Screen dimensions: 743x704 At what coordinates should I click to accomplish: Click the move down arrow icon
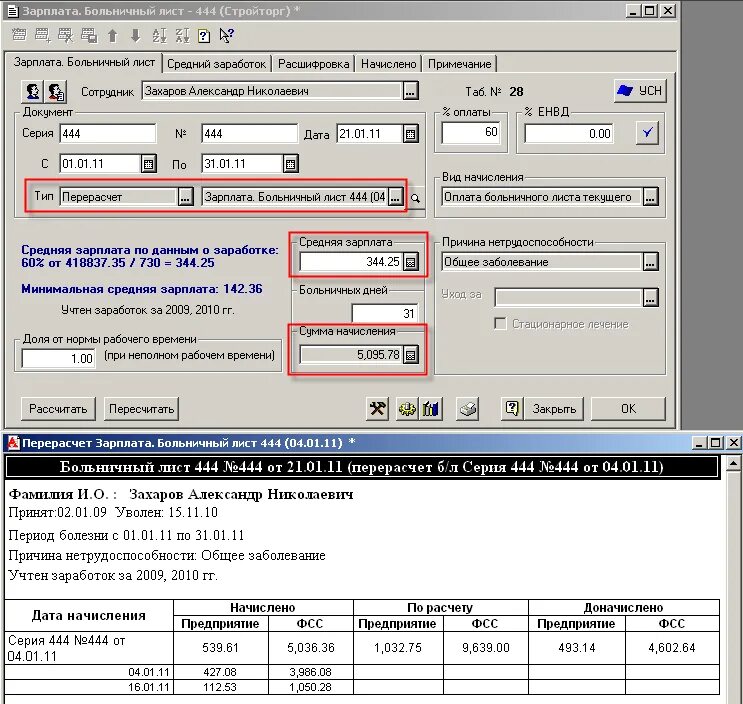(x=136, y=36)
